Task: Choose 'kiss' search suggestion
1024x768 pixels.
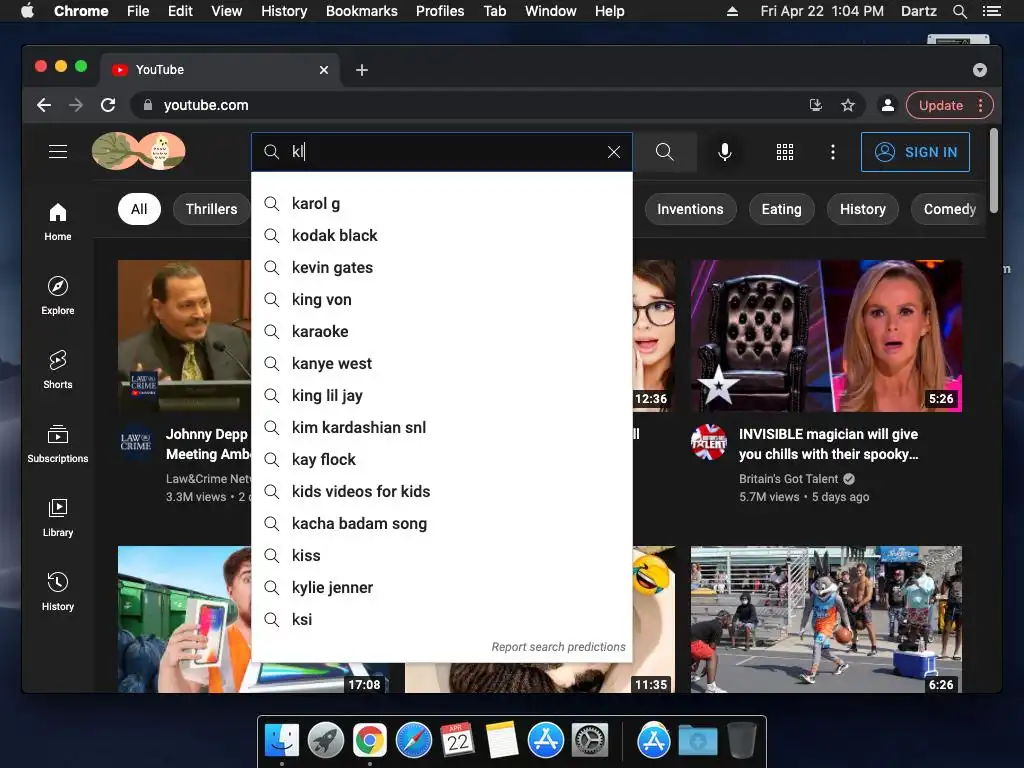Action: (x=441, y=556)
